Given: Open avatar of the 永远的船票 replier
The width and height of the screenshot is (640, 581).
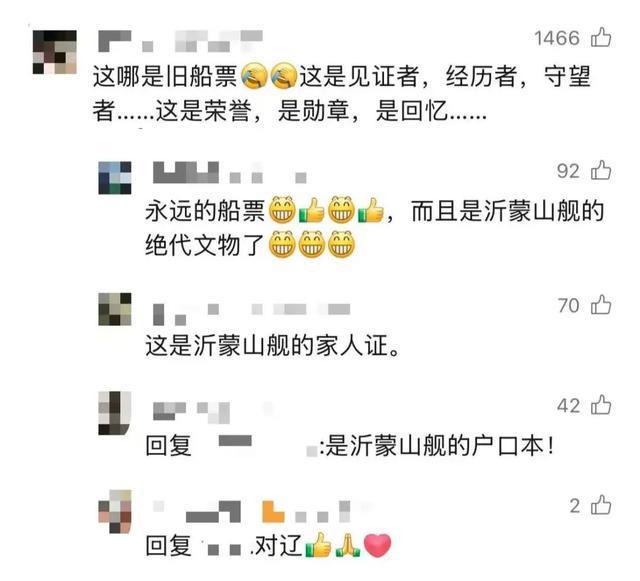Looking at the screenshot, I should click(115, 178).
